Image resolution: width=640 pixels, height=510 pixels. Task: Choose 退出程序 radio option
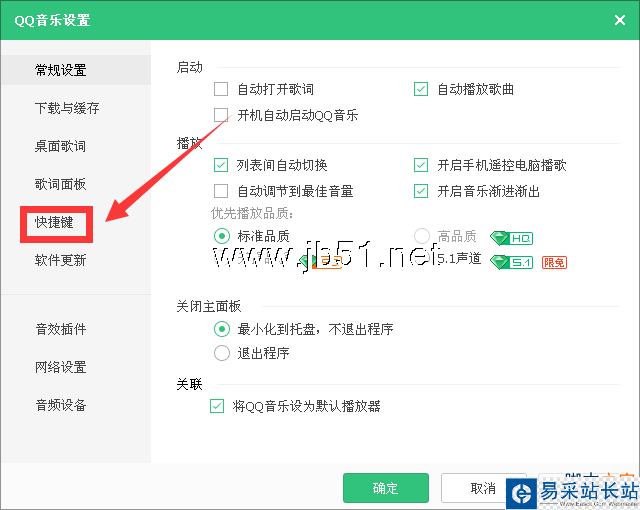[222, 353]
